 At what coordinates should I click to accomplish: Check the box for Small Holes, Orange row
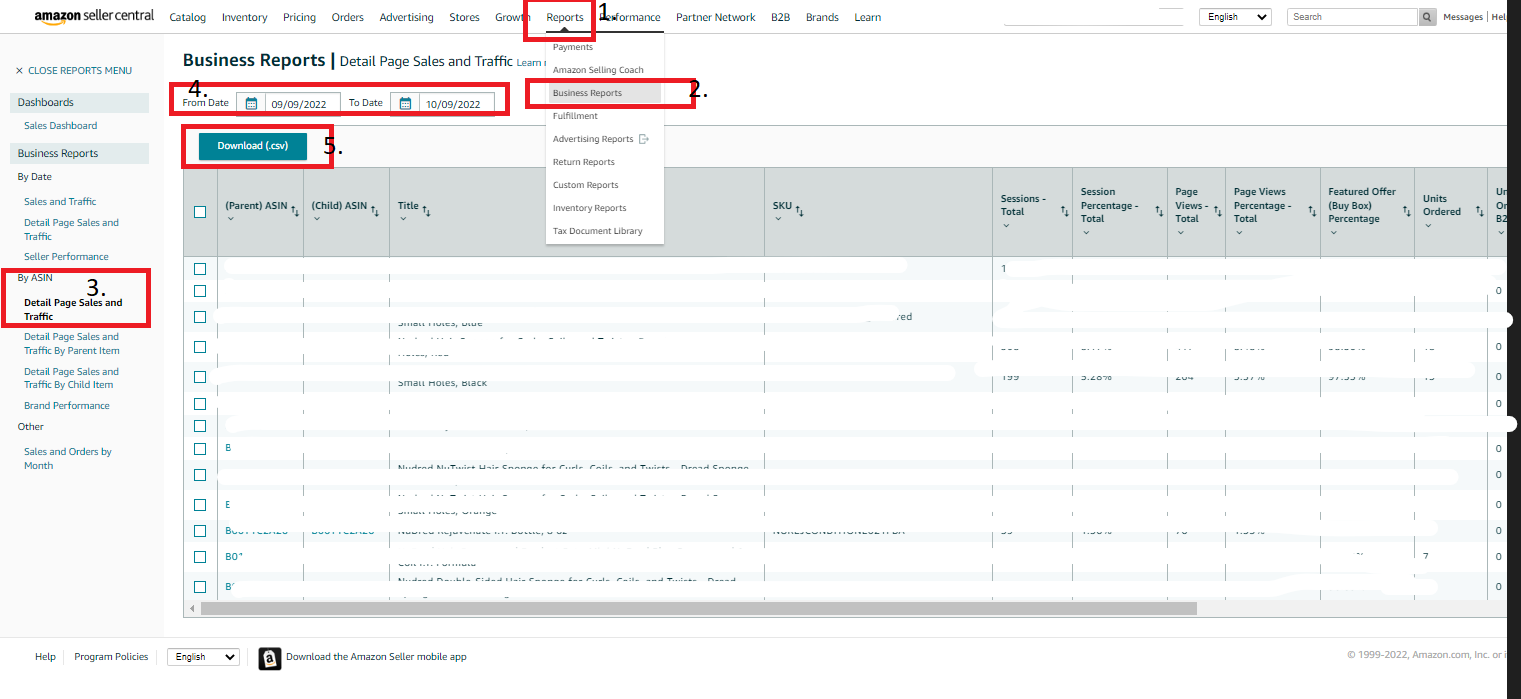coord(200,505)
